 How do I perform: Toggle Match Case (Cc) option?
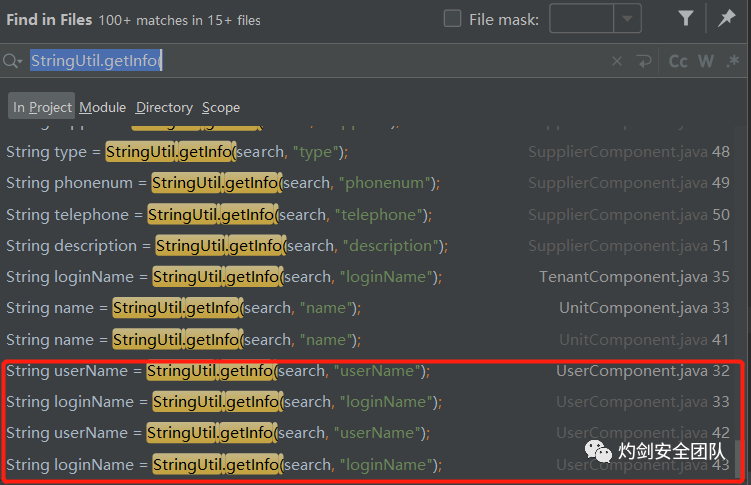tap(678, 62)
